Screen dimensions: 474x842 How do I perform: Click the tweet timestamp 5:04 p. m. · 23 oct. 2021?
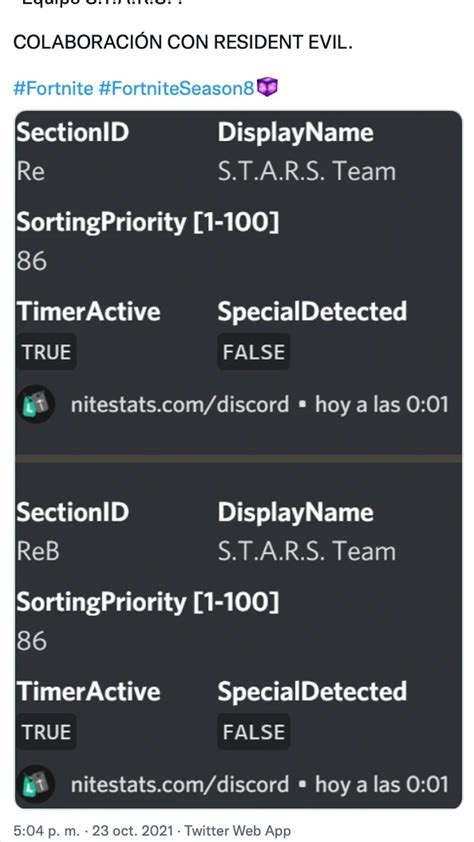click(96, 830)
